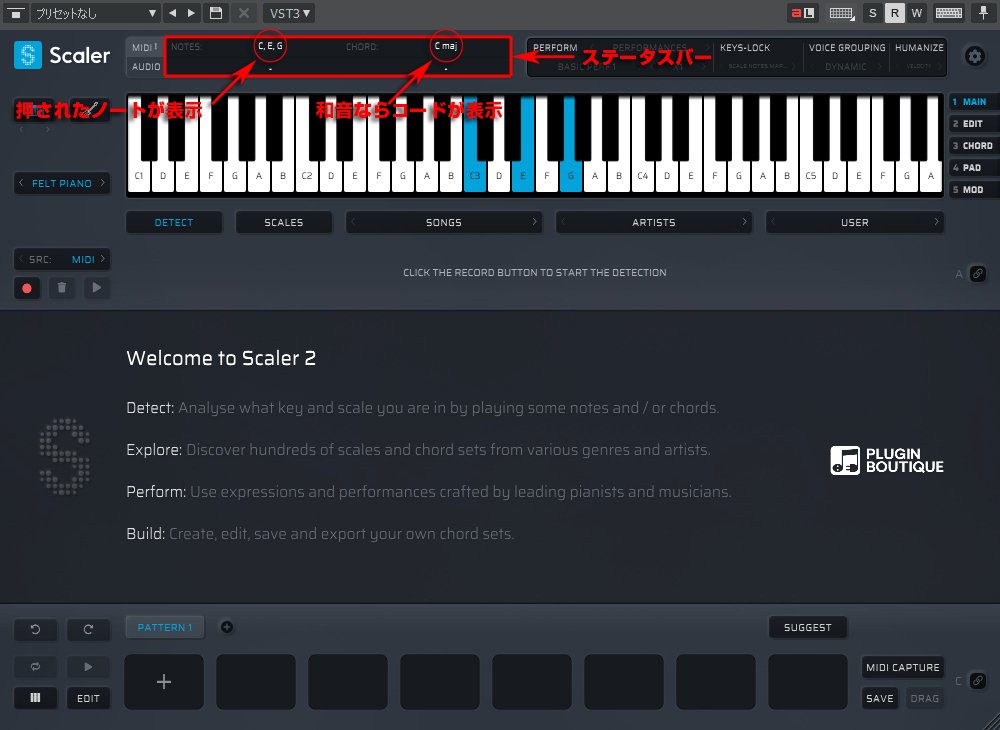Screen dimensions: 1000x730
Task: Expand the SONGS list forward arrow
Action: (534, 222)
